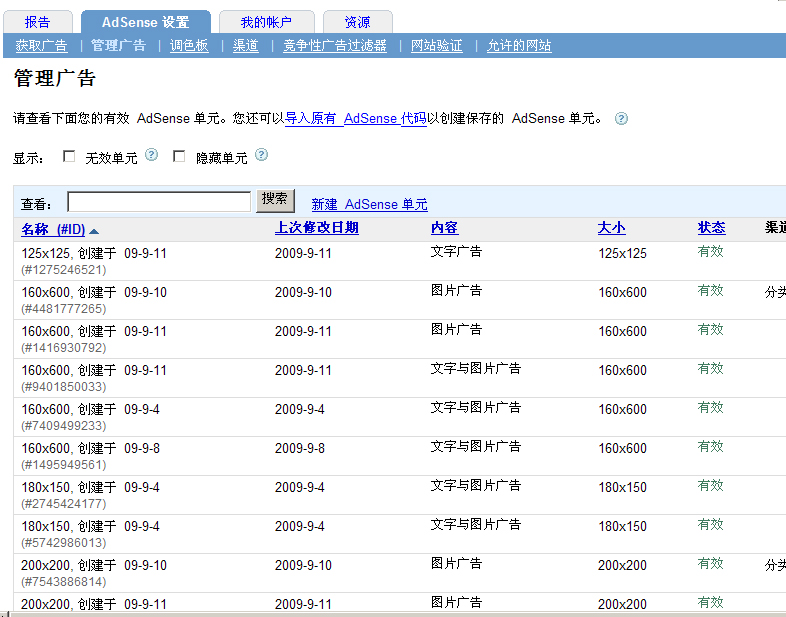Open 竞争性广告过滤器 submenu link

[x=334, y=46]
